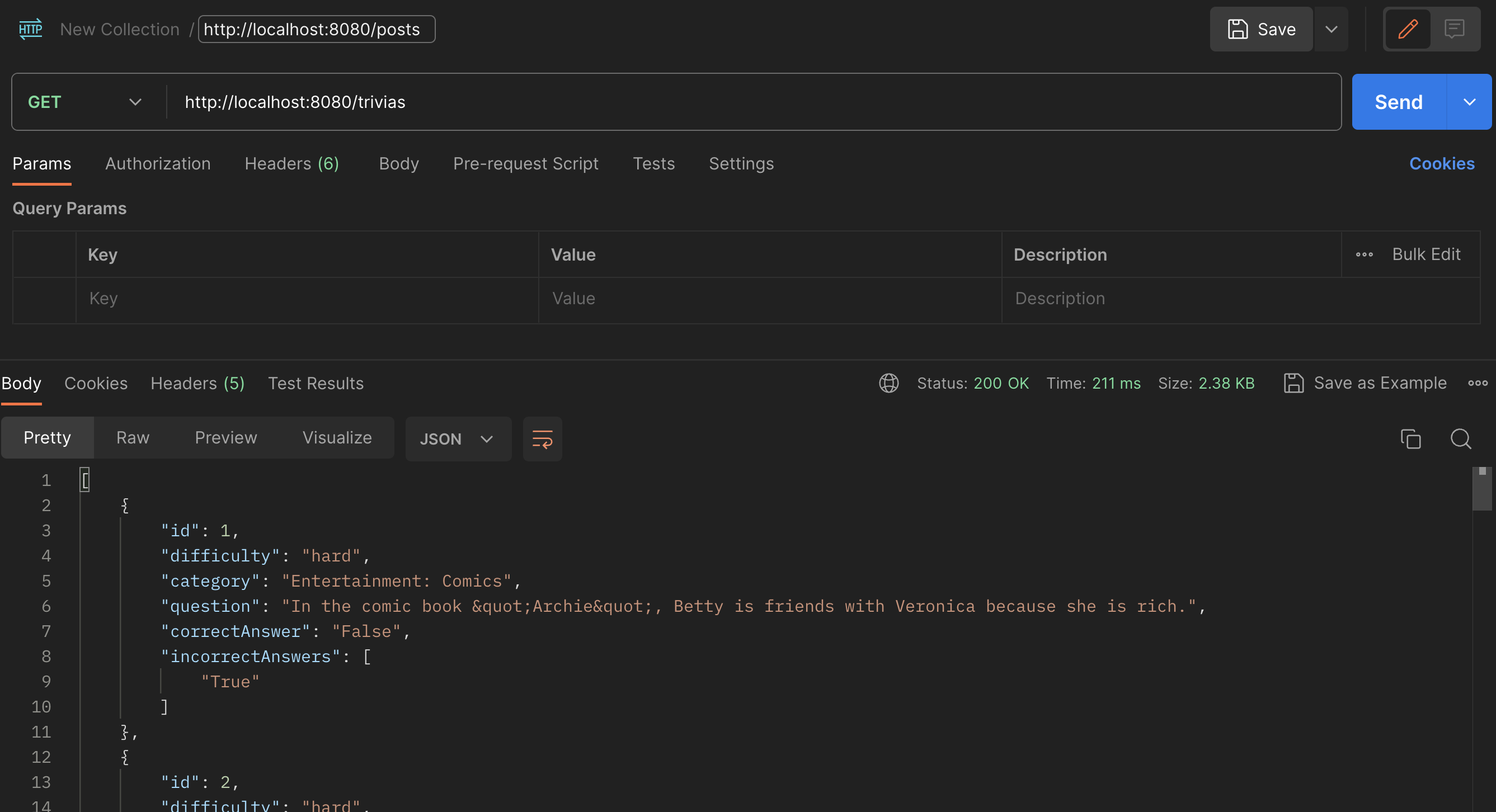Select the Authorization tab
The height and width of the screenshot is (812, 1496).
pos(158,163)
